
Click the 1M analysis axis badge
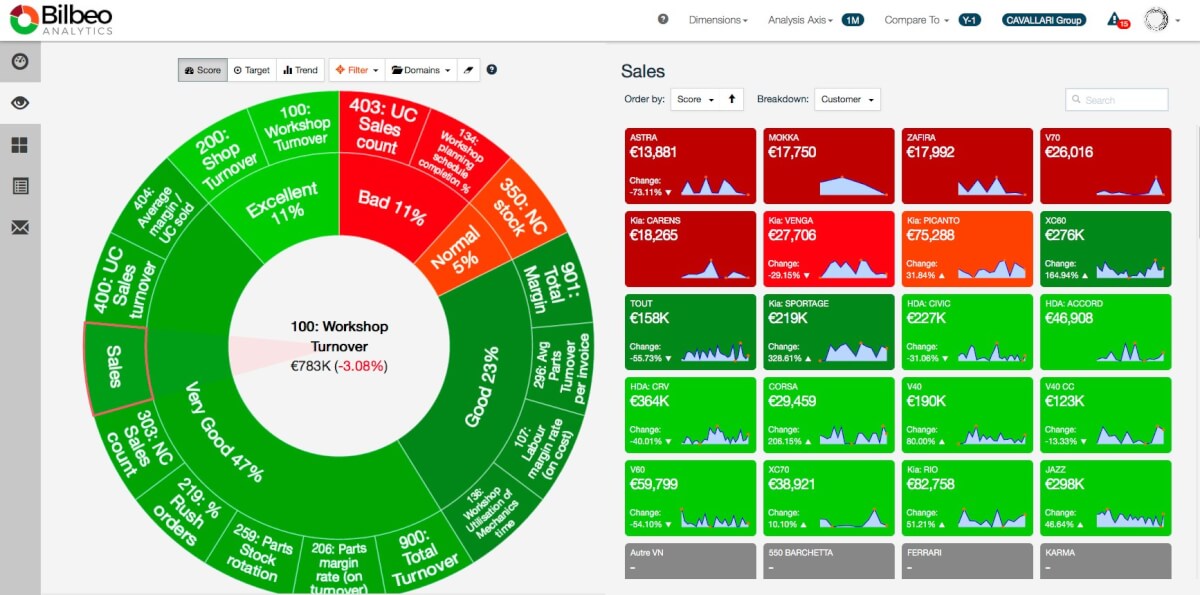pyautogui.click(x=852, y=20)
